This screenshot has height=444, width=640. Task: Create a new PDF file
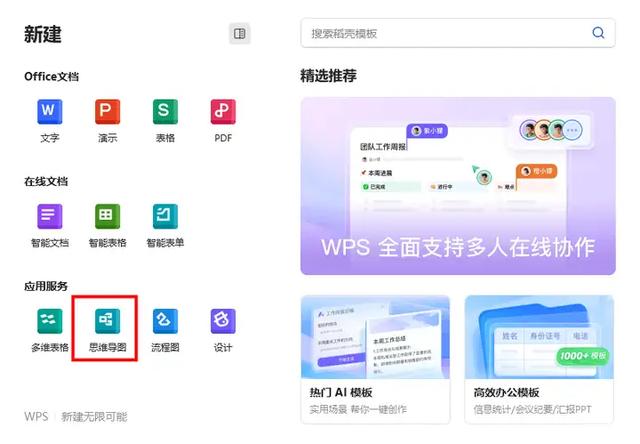[223, 120]
